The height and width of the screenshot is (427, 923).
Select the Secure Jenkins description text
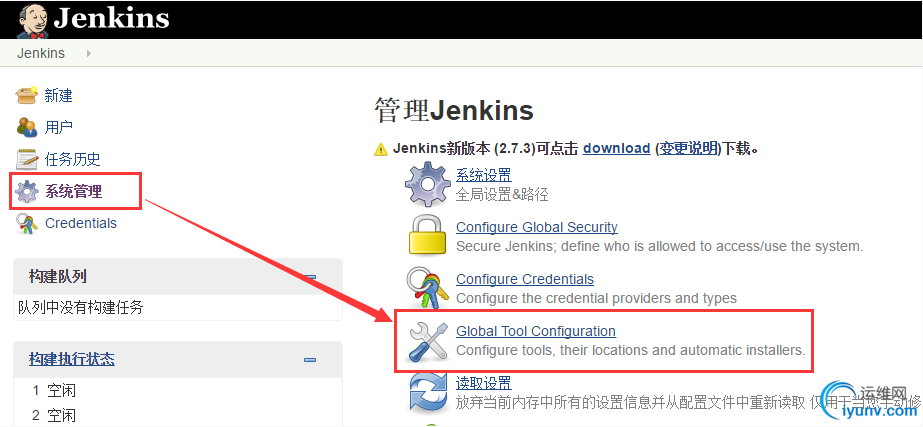pos(660,246)
